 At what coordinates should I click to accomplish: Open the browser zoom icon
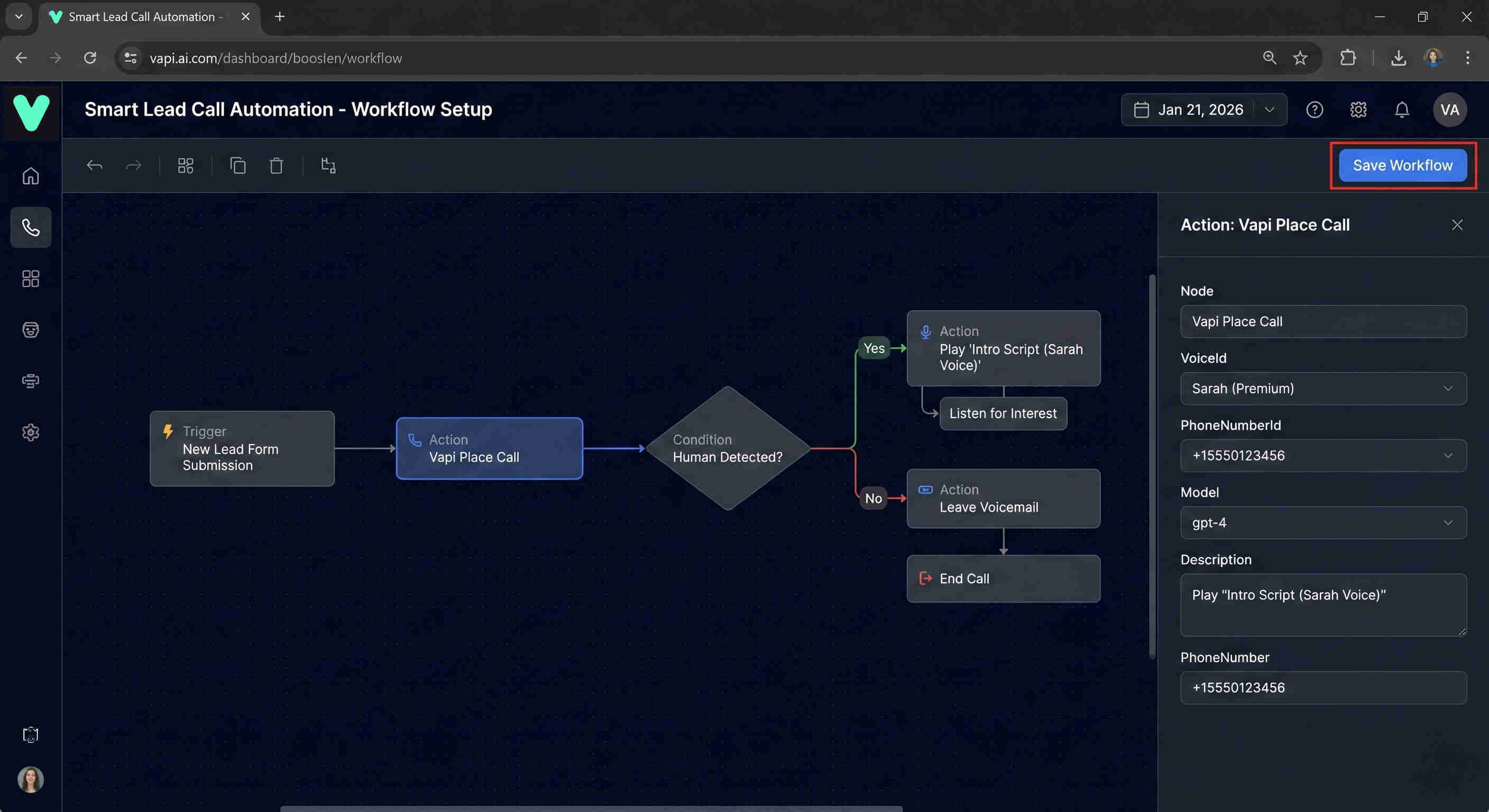pos(1270,58)
